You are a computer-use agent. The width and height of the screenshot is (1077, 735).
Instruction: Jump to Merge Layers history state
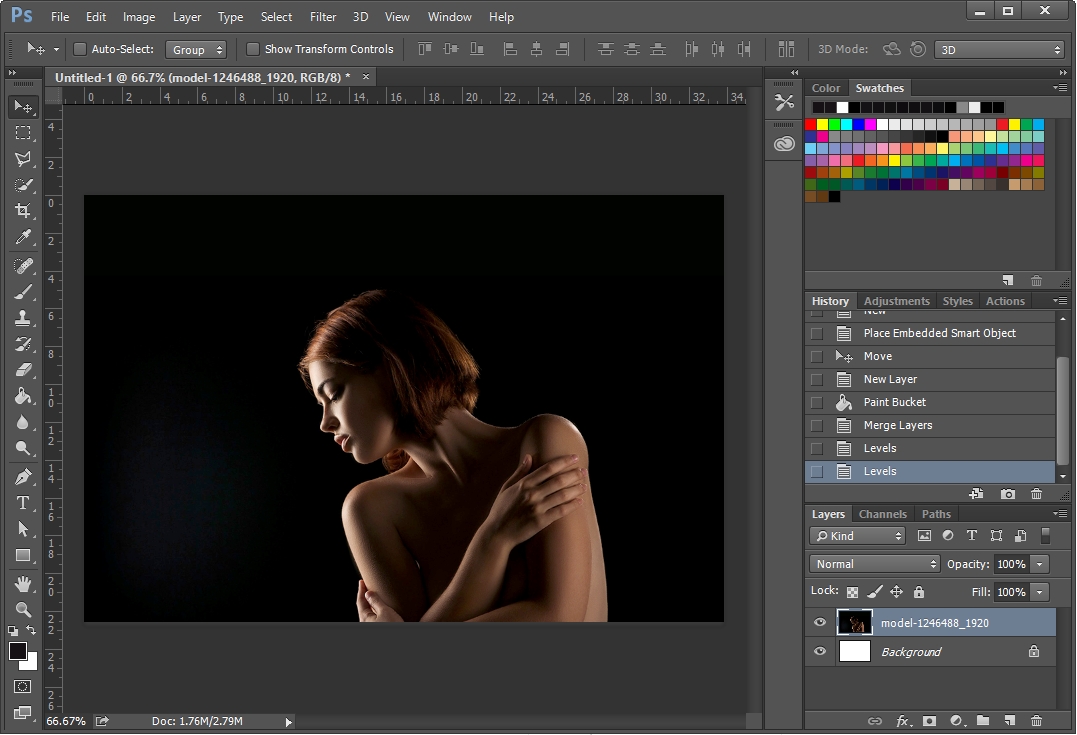898,425
